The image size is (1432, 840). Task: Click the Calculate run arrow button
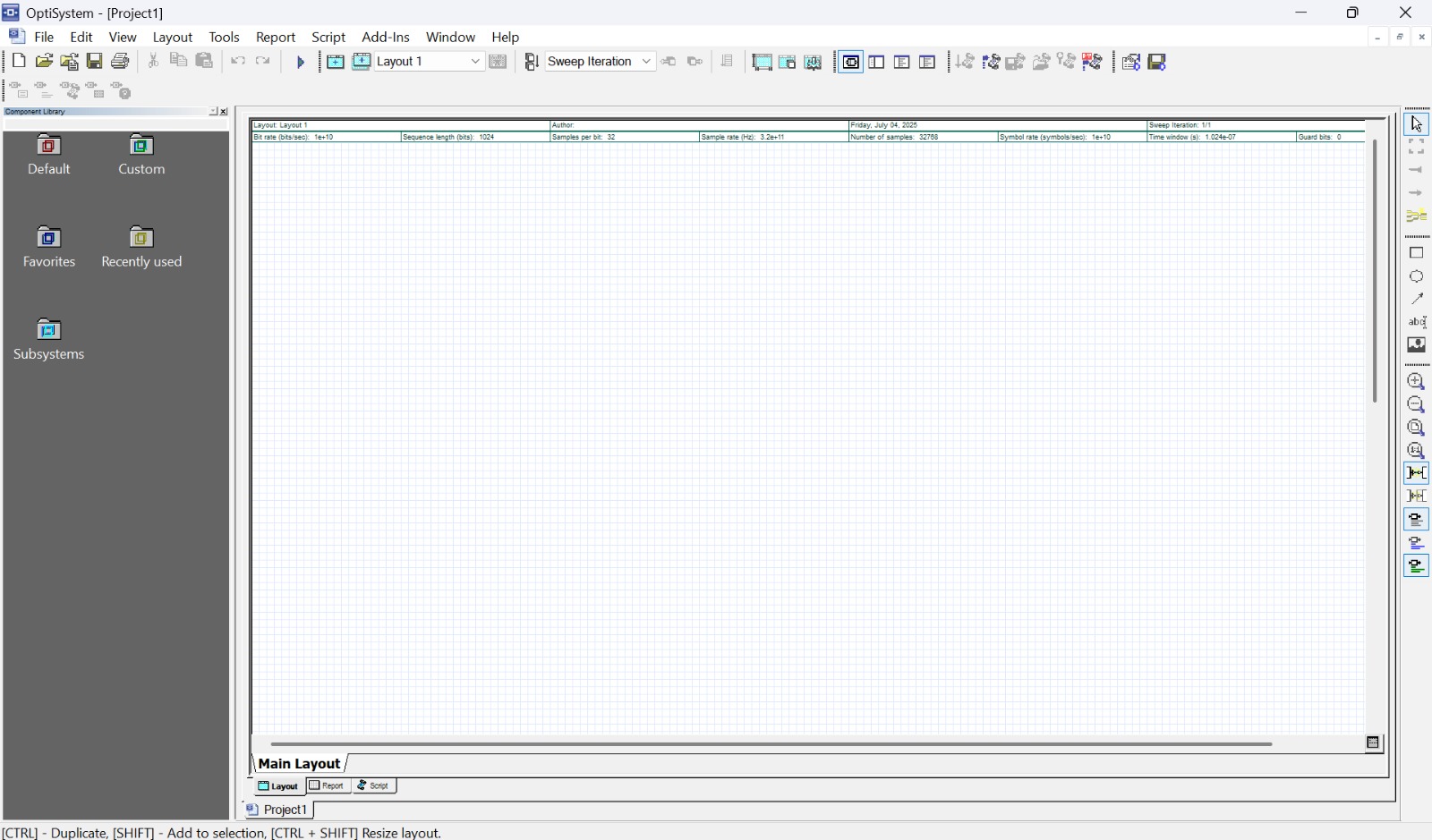301,62
